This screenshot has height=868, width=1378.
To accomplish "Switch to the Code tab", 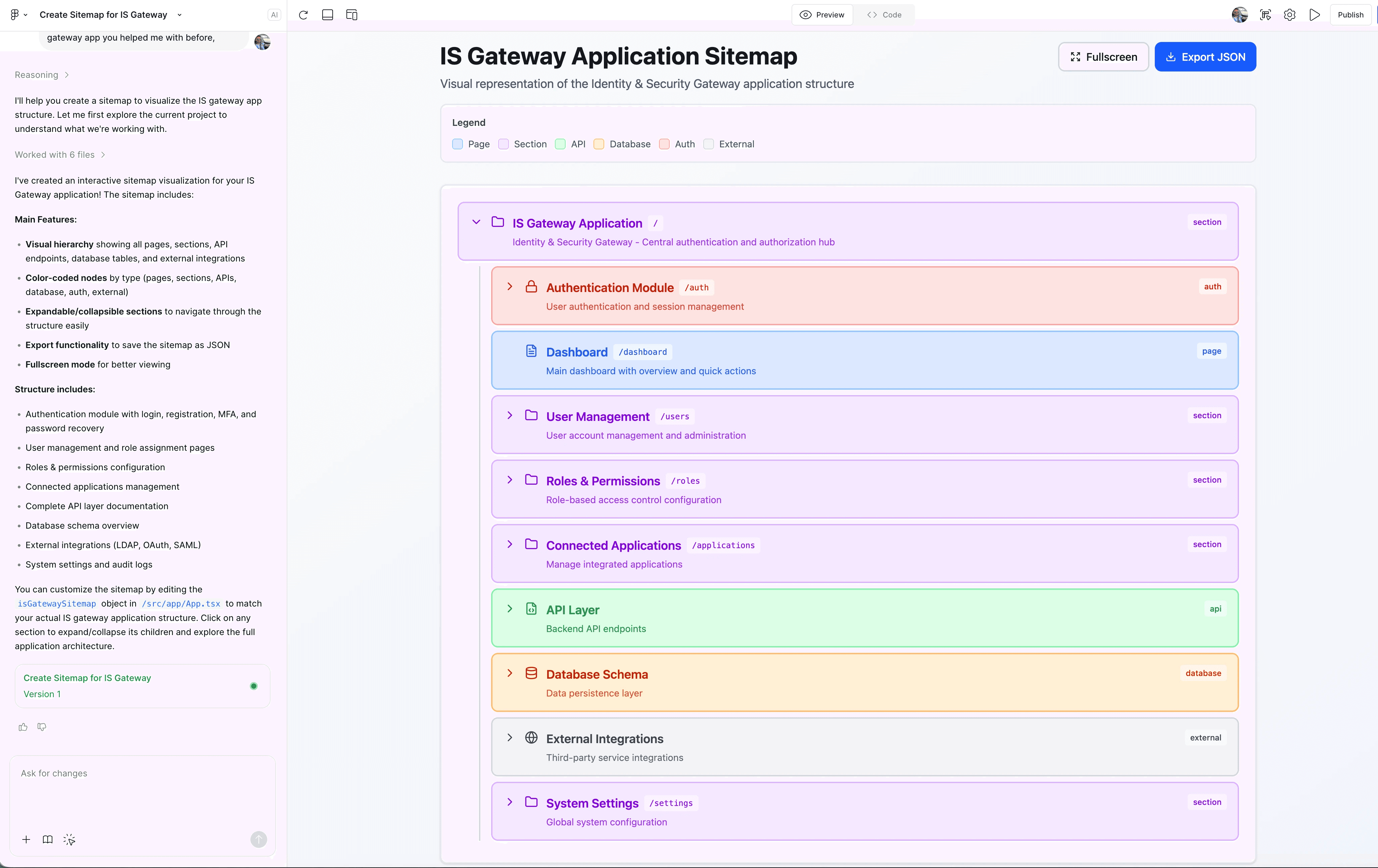I will tap(885, 14).
